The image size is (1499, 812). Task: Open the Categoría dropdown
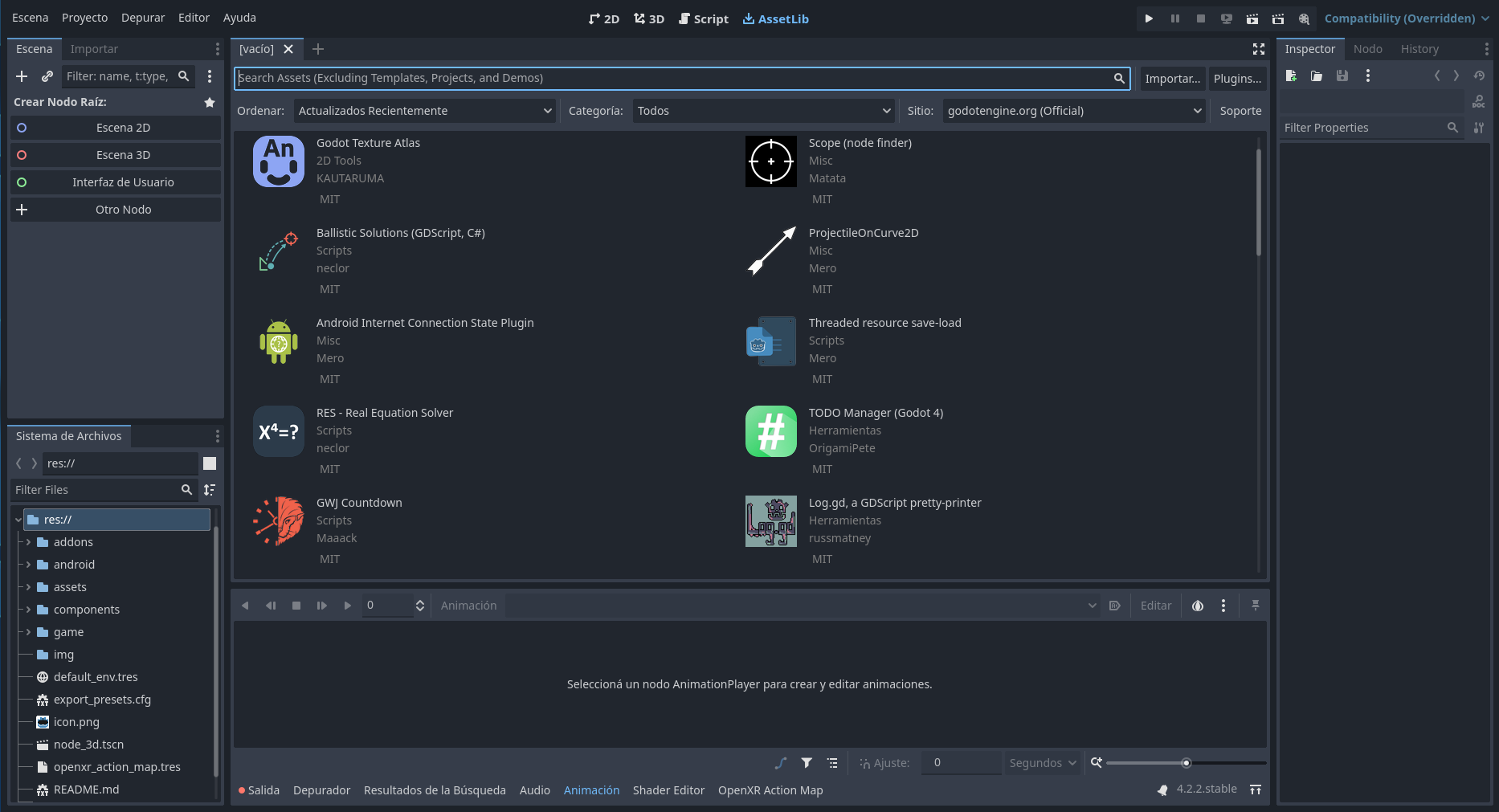click(764, 111)
